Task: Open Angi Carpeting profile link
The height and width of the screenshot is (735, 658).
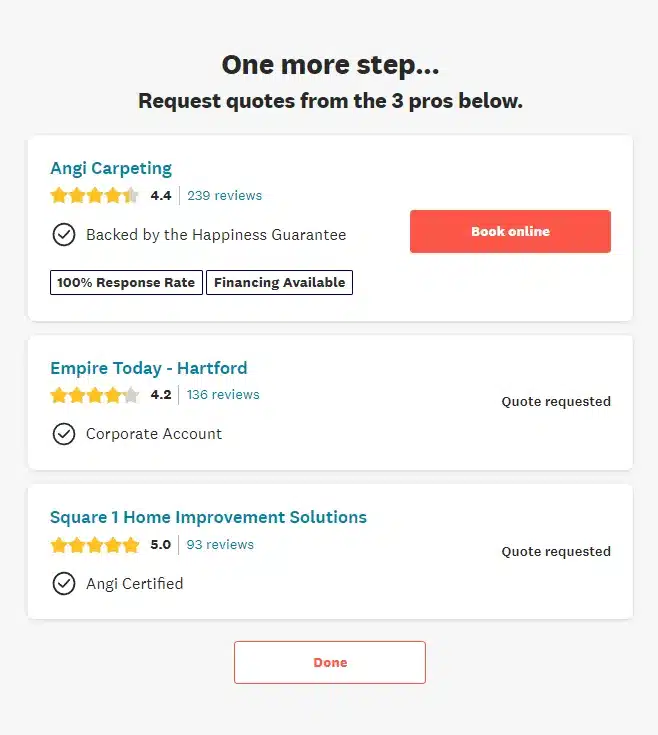Action: coord(111,168)
